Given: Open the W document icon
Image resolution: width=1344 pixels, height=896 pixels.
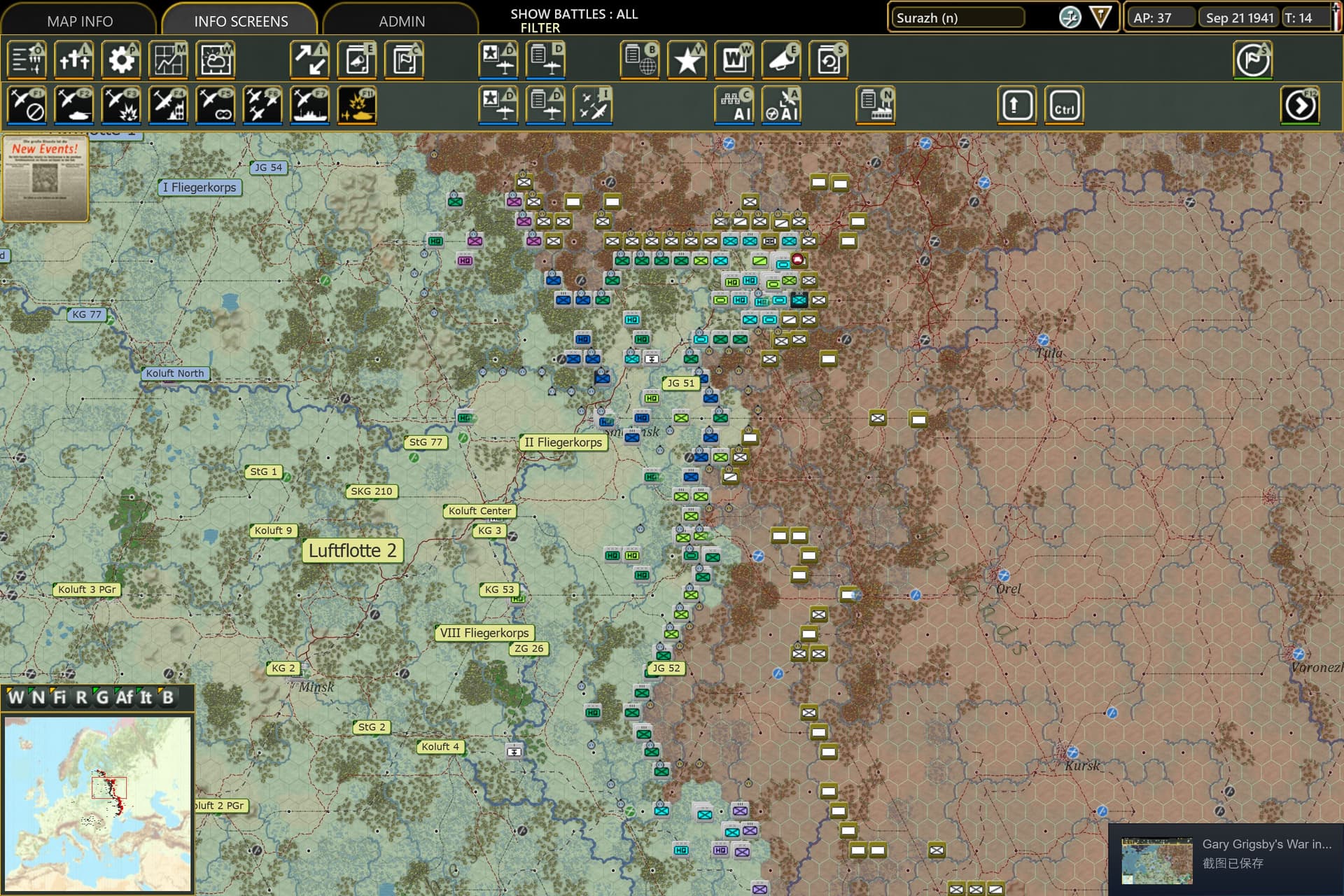Looking at the screenshot, I should tap(734, 59).
